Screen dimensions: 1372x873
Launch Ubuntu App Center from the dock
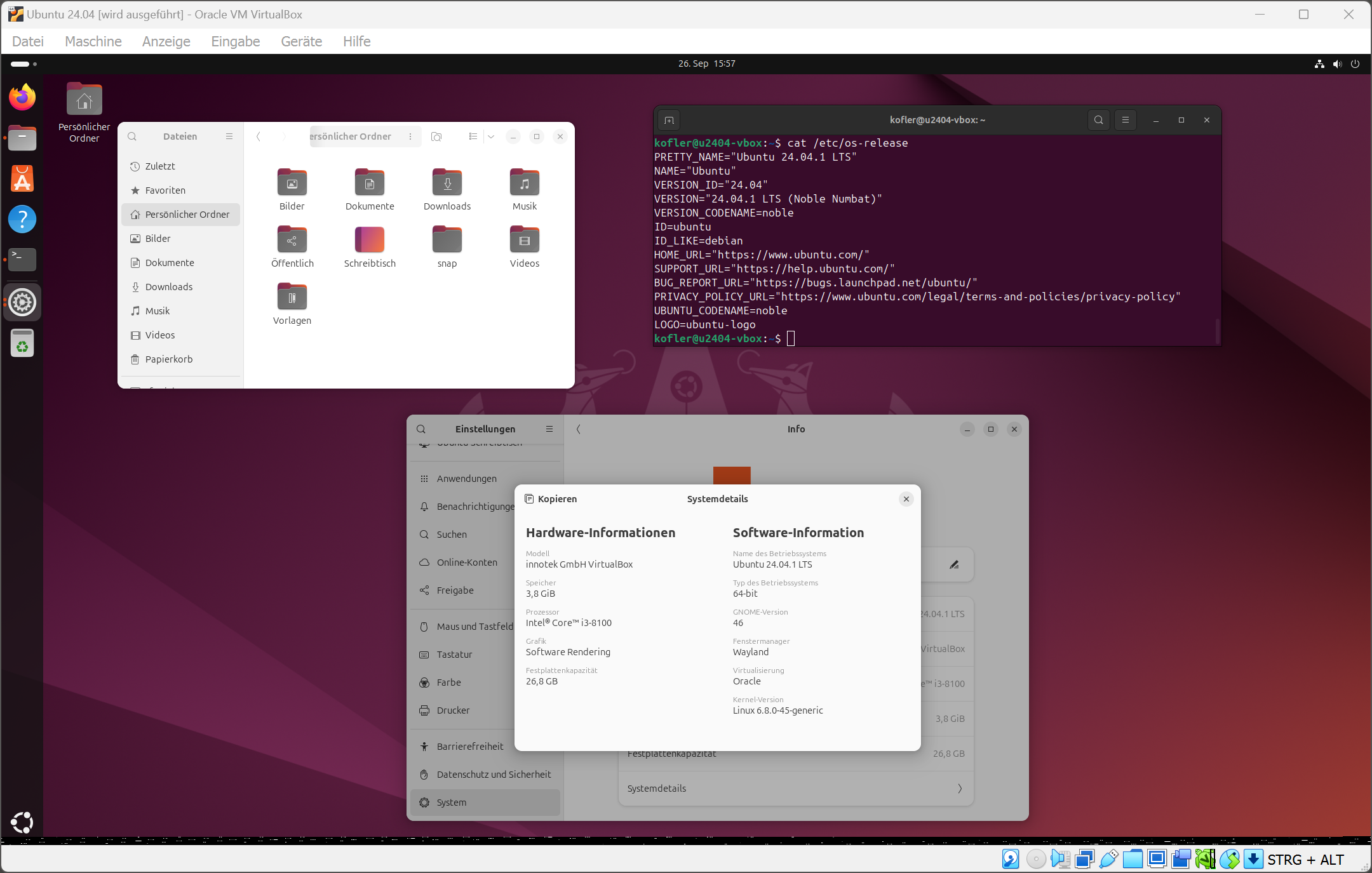(22, 178)
